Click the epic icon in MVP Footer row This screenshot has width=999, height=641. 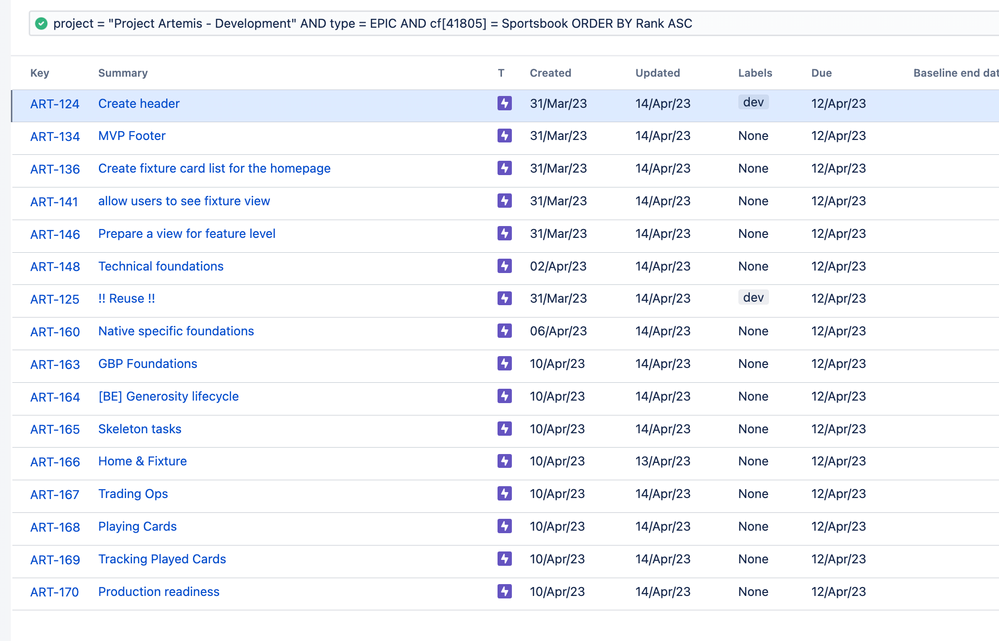(505, 136)
